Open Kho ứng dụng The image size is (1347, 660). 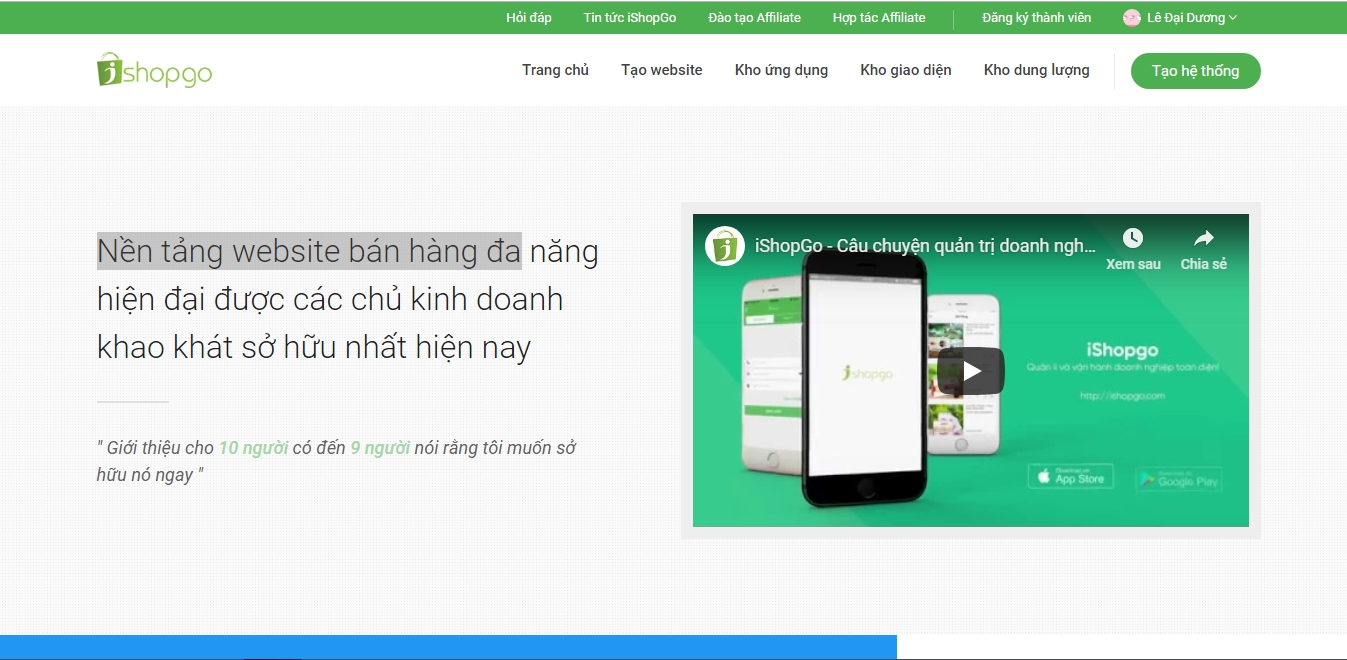[x=781, y=70]
